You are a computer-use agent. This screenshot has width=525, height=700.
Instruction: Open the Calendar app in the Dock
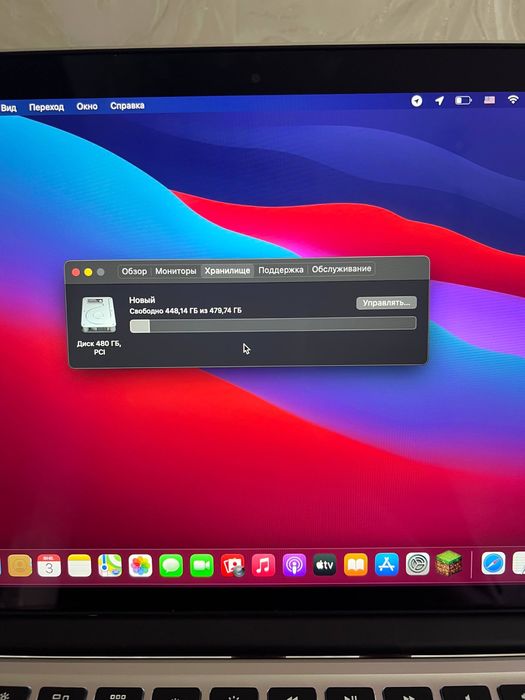tap(49, 565)
